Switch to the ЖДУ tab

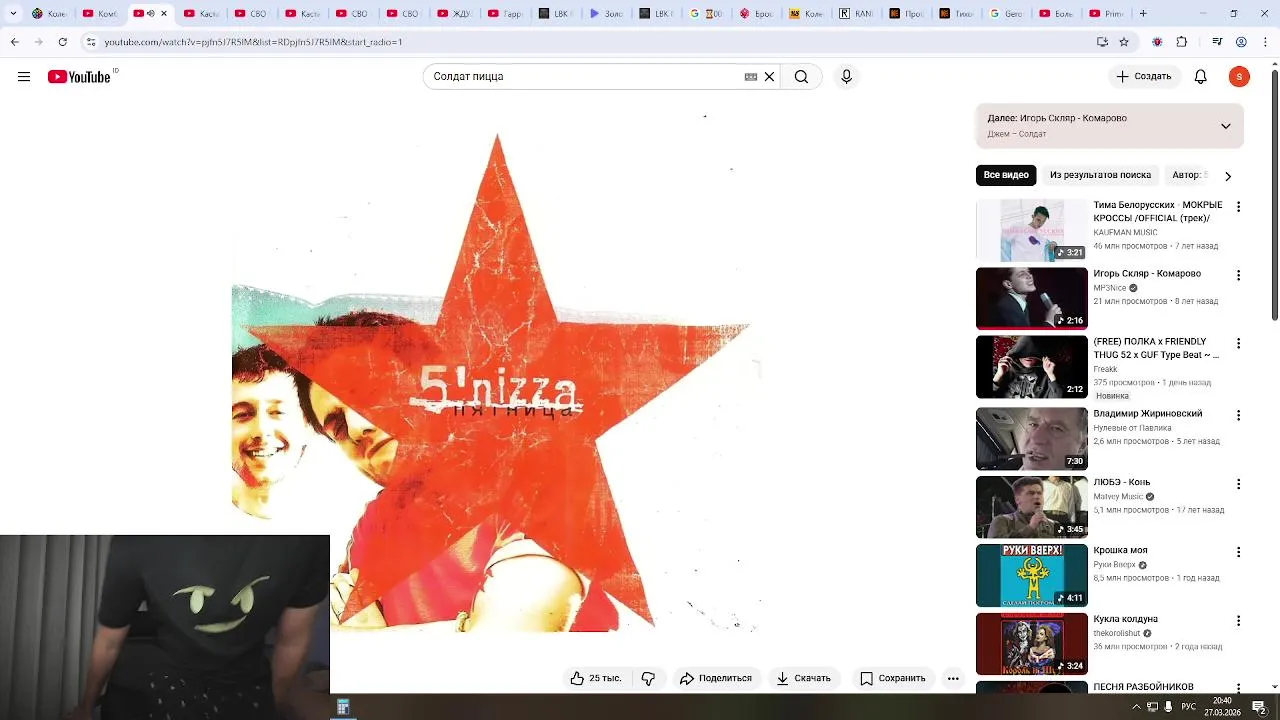[454, 14]
